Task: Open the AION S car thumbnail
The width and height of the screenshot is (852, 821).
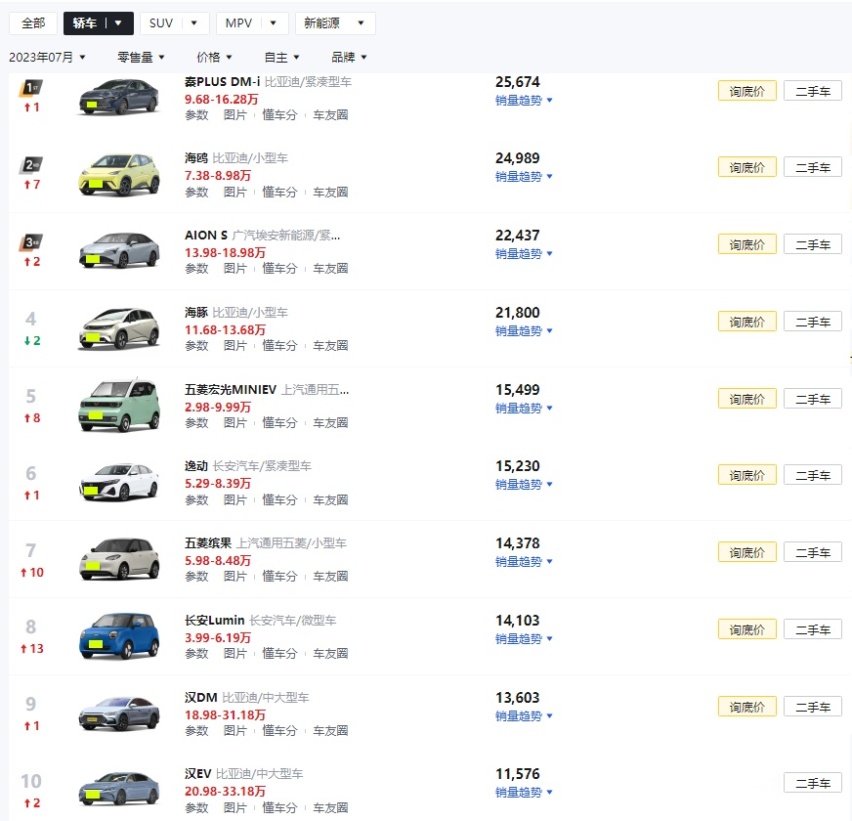Action: (x=119, y=250)
